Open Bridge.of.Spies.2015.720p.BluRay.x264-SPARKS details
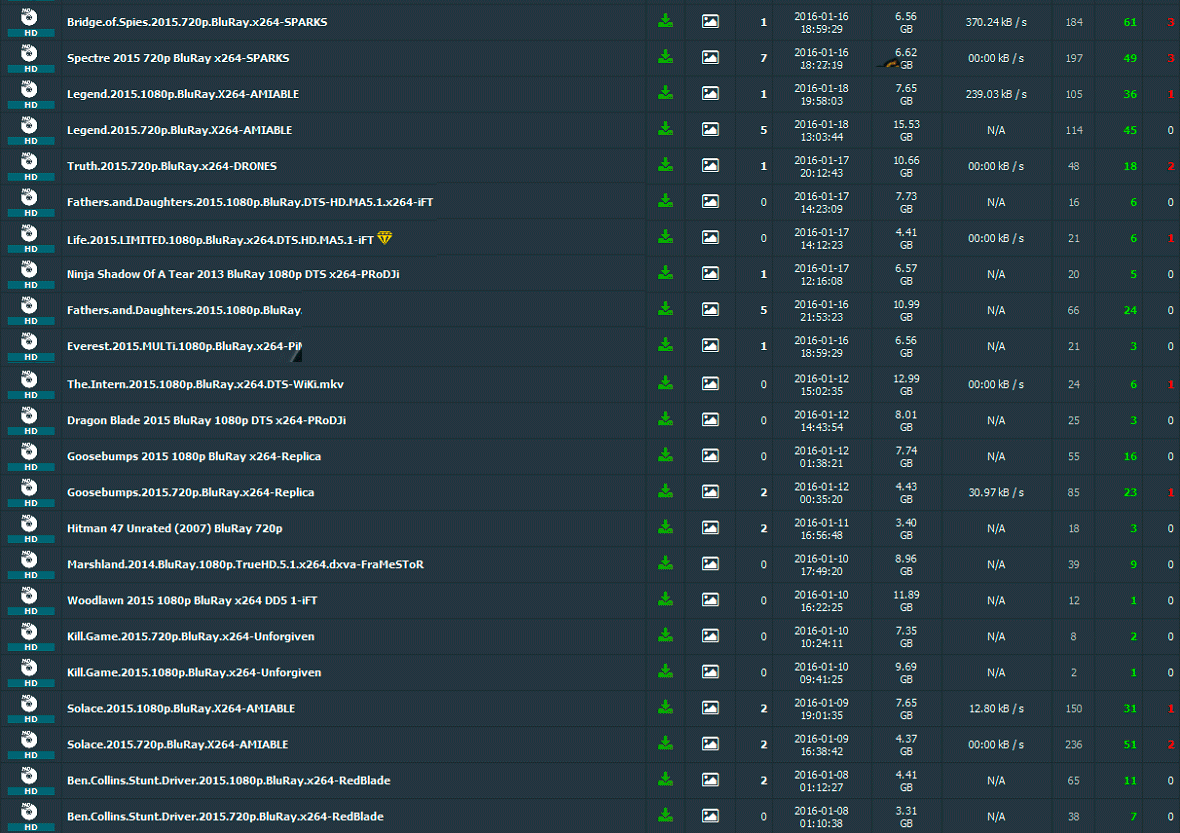The width and height of the screenshot is (1180, 833). click(x=197, y=22)
